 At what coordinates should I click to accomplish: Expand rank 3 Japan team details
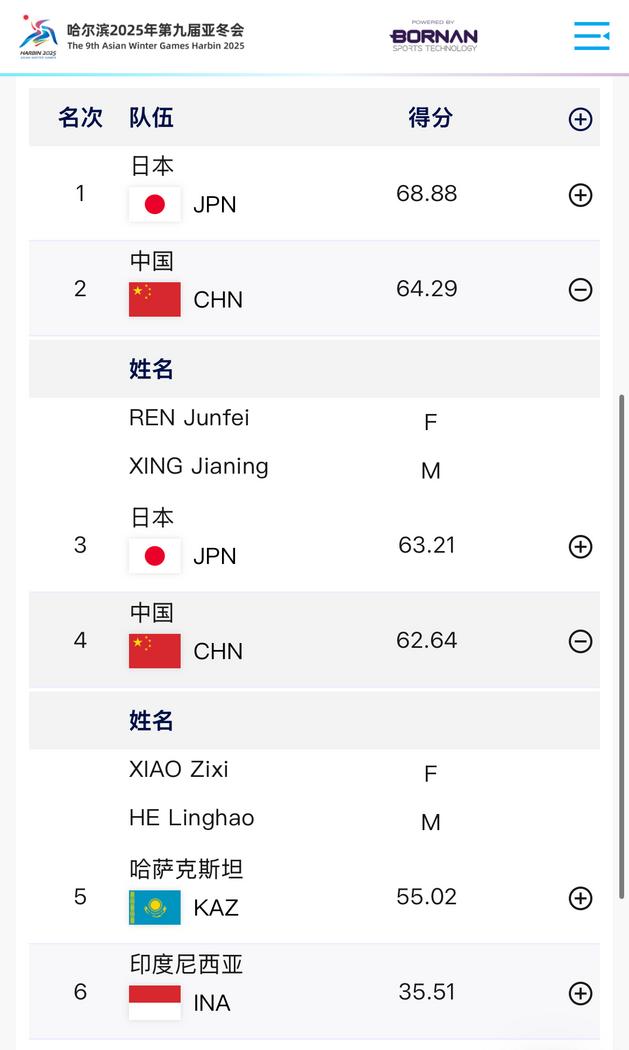tap(580, 546)
